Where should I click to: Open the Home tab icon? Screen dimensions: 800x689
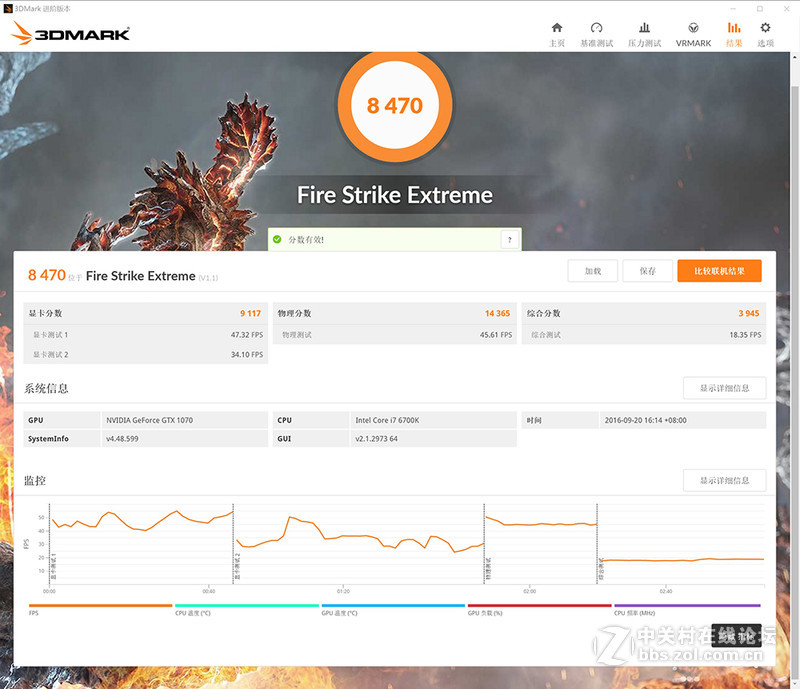pyautogui.click(x=557, y=28)
